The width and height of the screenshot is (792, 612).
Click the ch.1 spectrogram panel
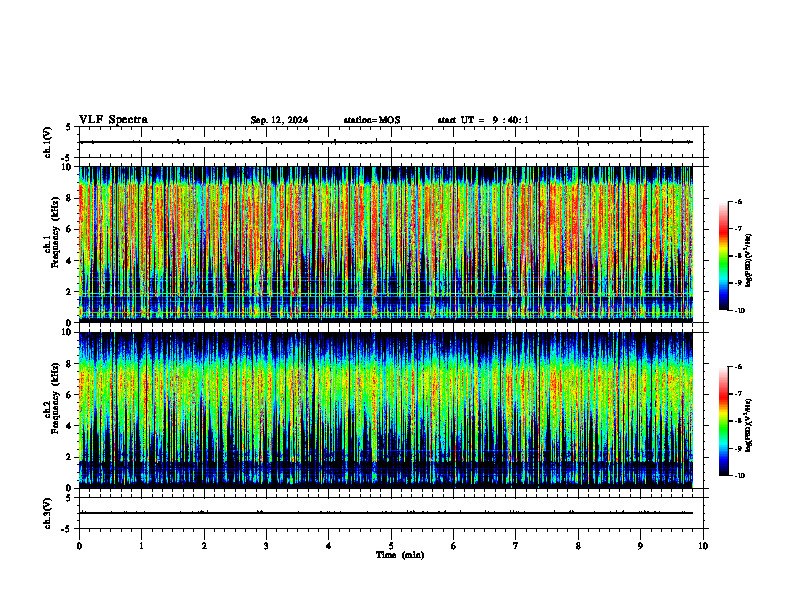pyautogui.click(x=385, y=244)
